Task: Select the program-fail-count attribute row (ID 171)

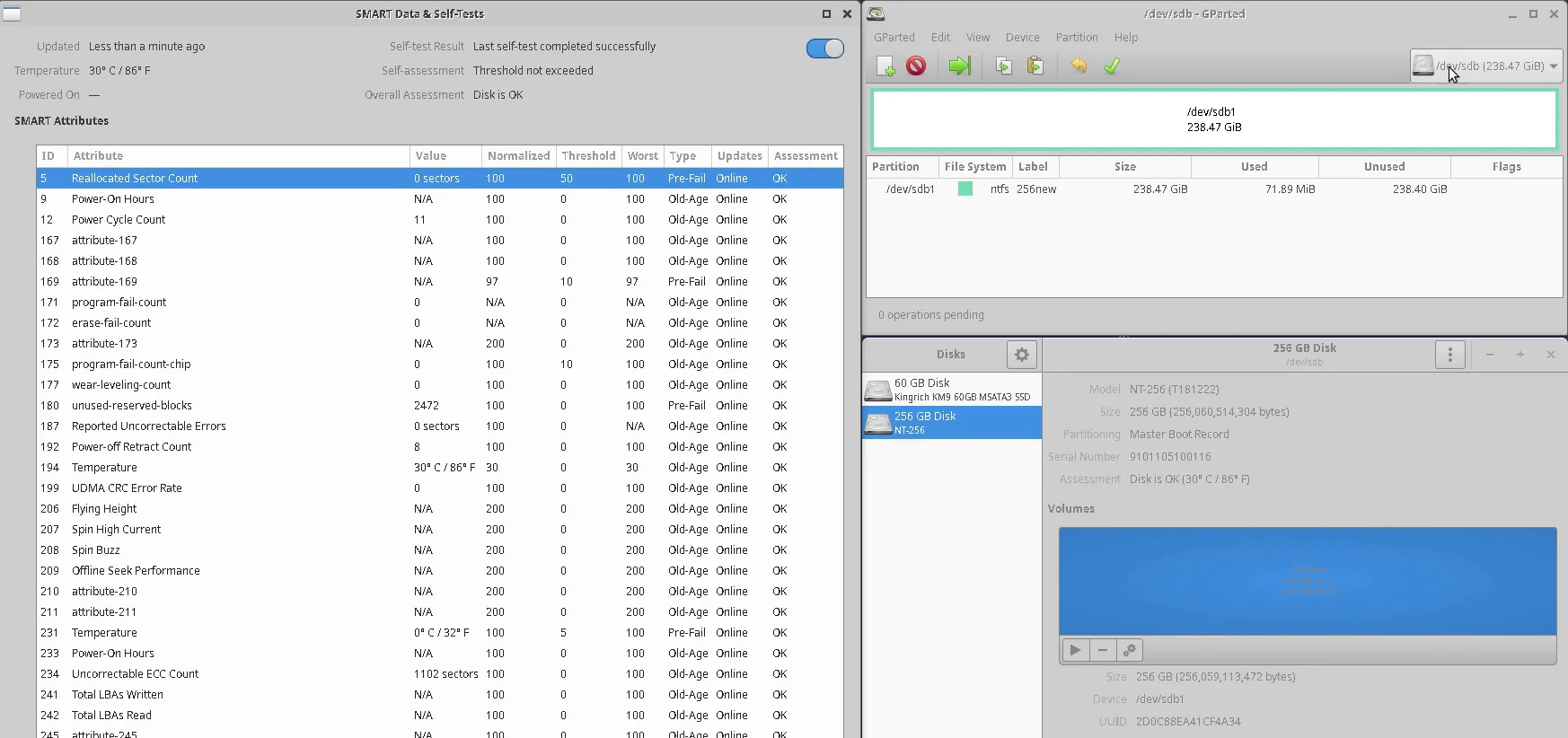Action: point(440,303)
